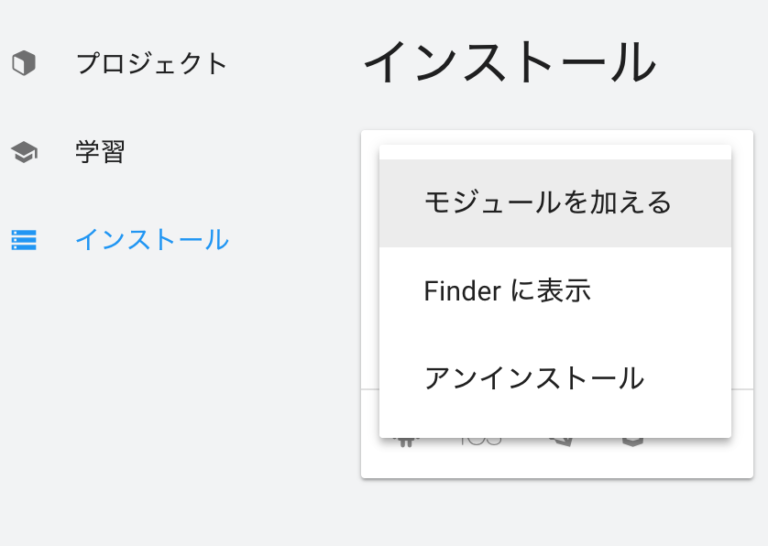Image resolution: width=768 pixels, height=546 pixels.
Task: Click the white strip atop the popup menu
Action: (x=555, y=152)
